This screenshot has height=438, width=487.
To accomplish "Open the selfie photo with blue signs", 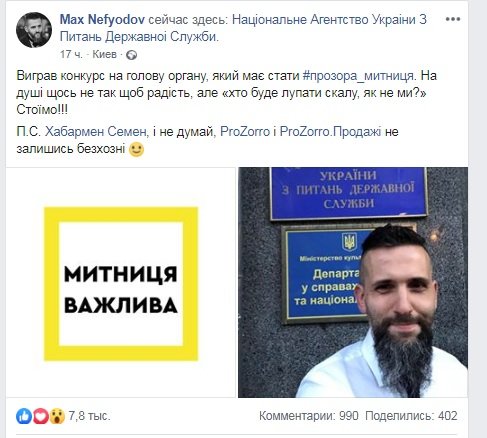I will click(x=353, y=283).
